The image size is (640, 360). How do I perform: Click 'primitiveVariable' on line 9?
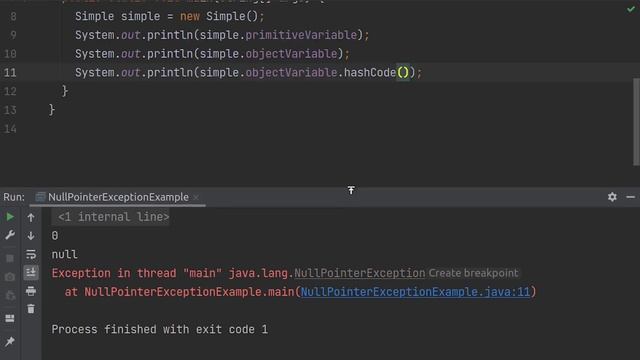click(x=301, y=35)
